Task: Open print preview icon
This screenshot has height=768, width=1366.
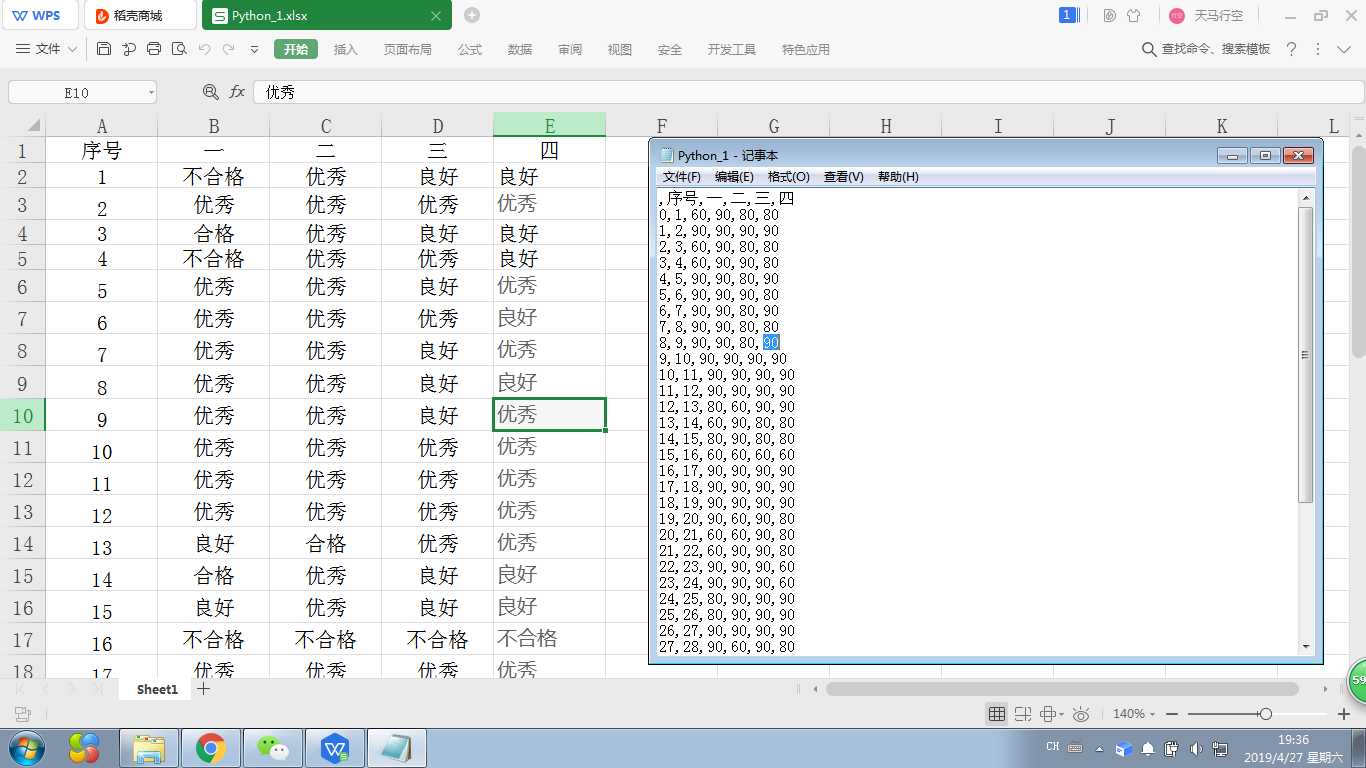Action: pyautogui.click(x=179, y=49)
